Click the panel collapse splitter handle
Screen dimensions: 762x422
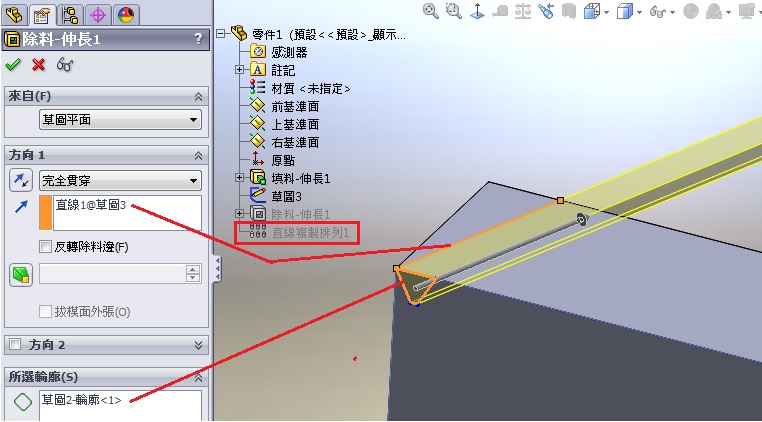tap(217, 269)
